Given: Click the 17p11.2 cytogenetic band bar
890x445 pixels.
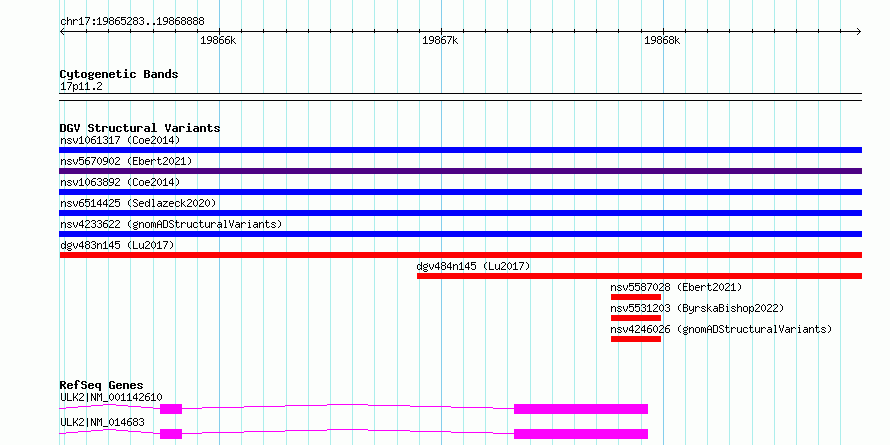Looking at the screenshot, I should (x=460, y=97).
